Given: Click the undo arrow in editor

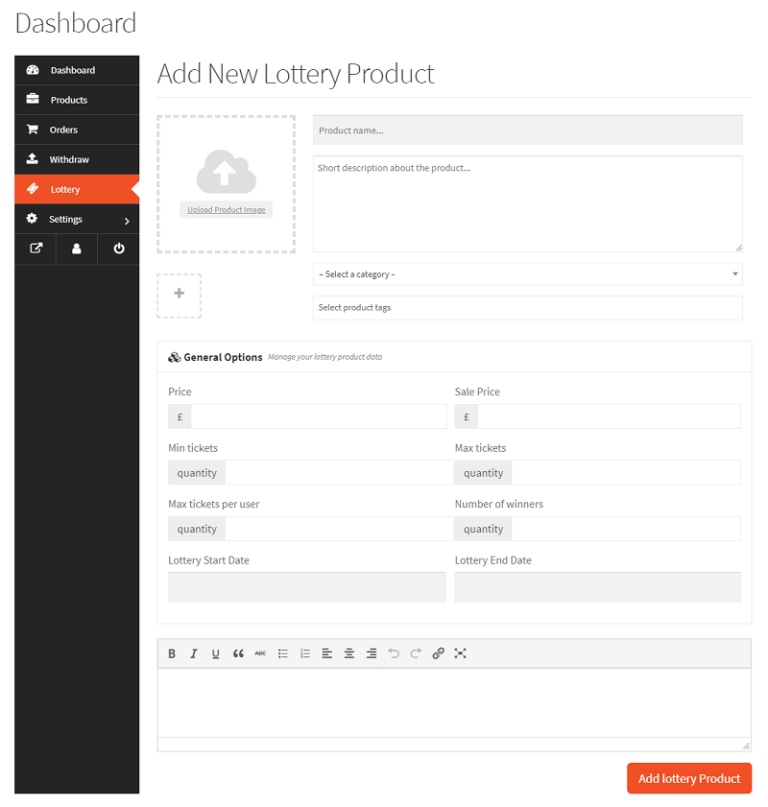Looking at the screenshot, I should pos(394,654).
